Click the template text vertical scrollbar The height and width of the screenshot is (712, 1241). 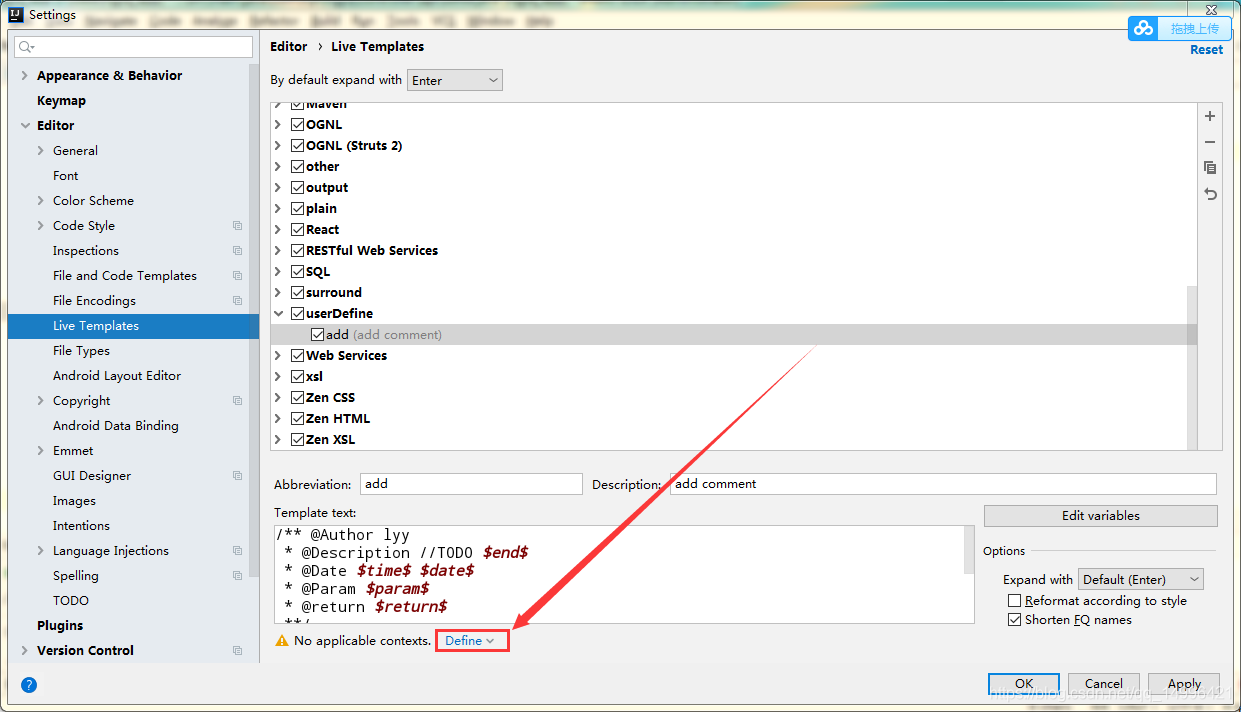point(969,549)
